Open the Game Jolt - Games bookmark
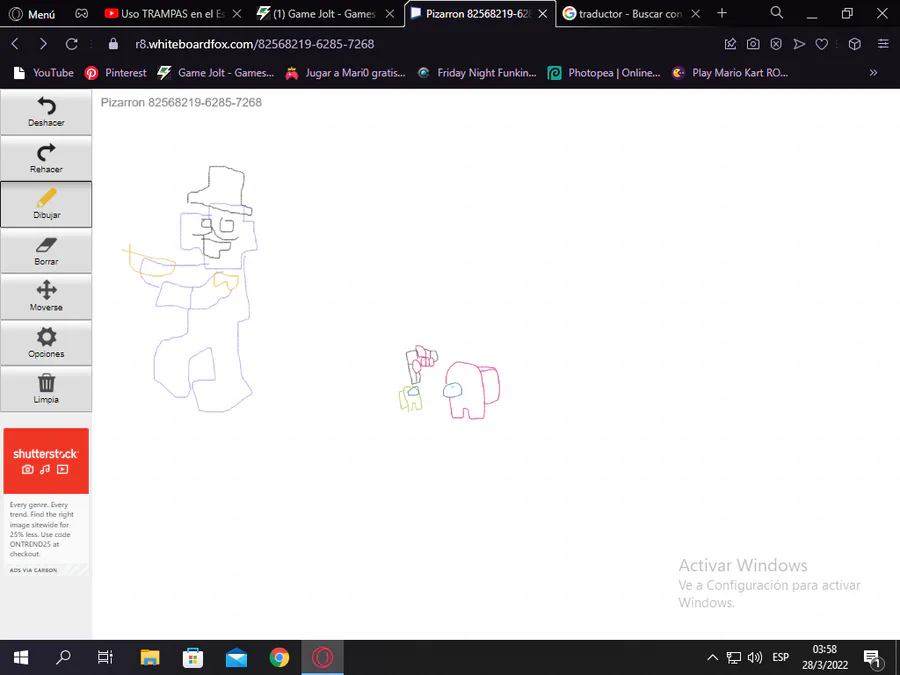900x675 pixels. 216,73
